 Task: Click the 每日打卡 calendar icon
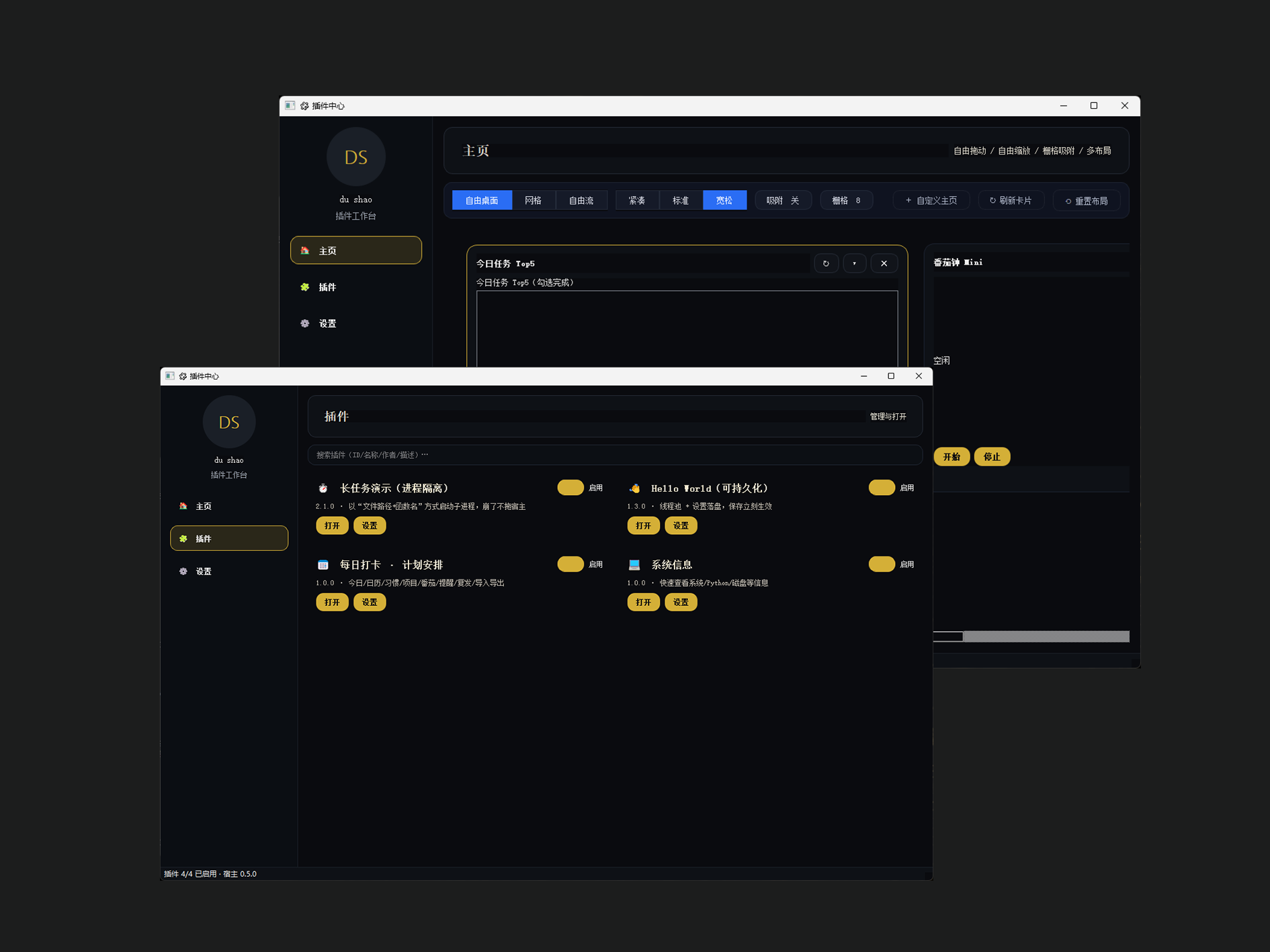(x=323, y=565)
